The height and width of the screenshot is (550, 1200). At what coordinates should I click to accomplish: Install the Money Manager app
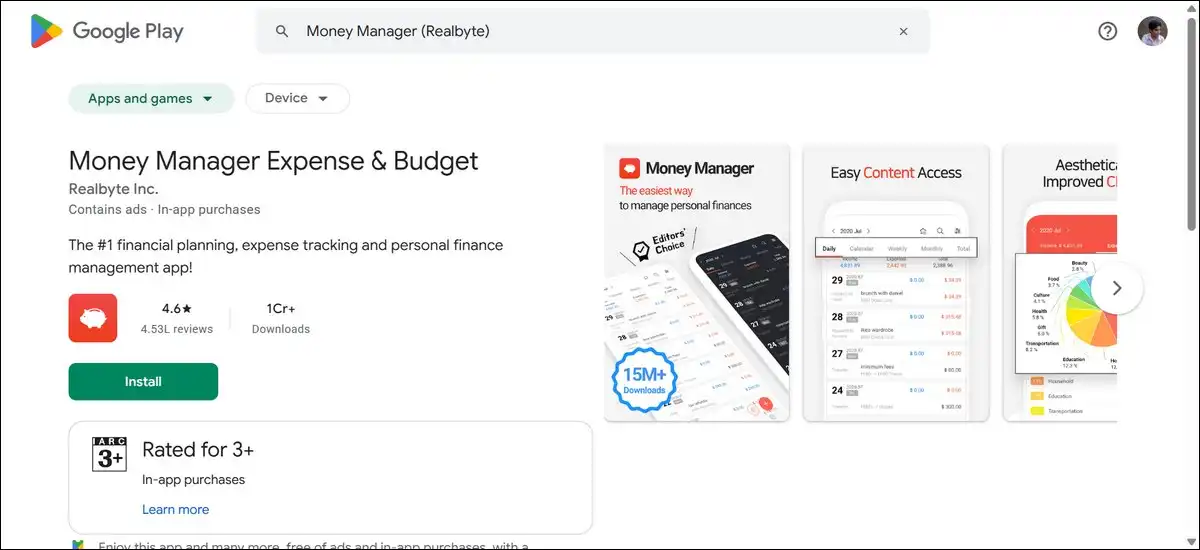click(x=143, y=382)
